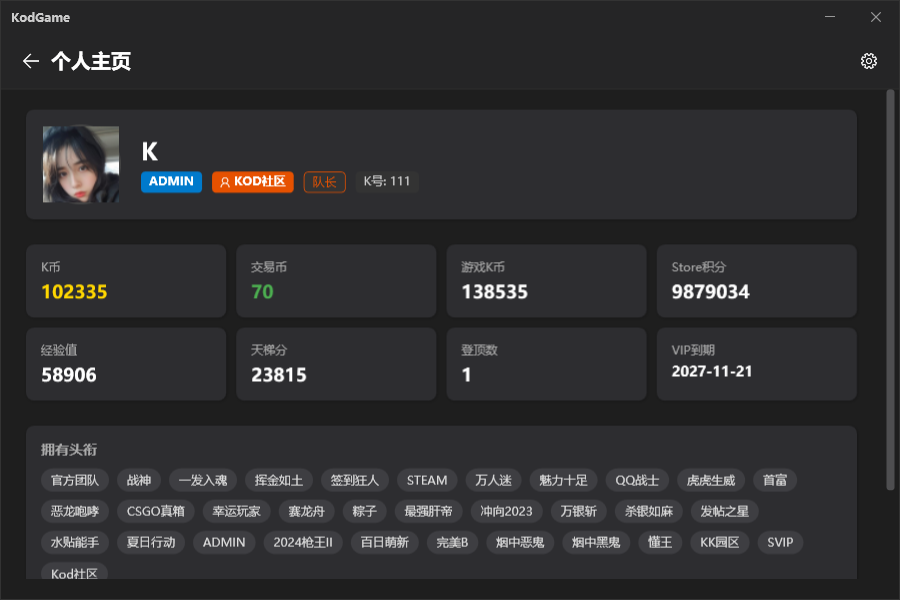Click the 天梯分 ladder score card
This screenshot has height=600, width=900.
click(x=336, y=364)
